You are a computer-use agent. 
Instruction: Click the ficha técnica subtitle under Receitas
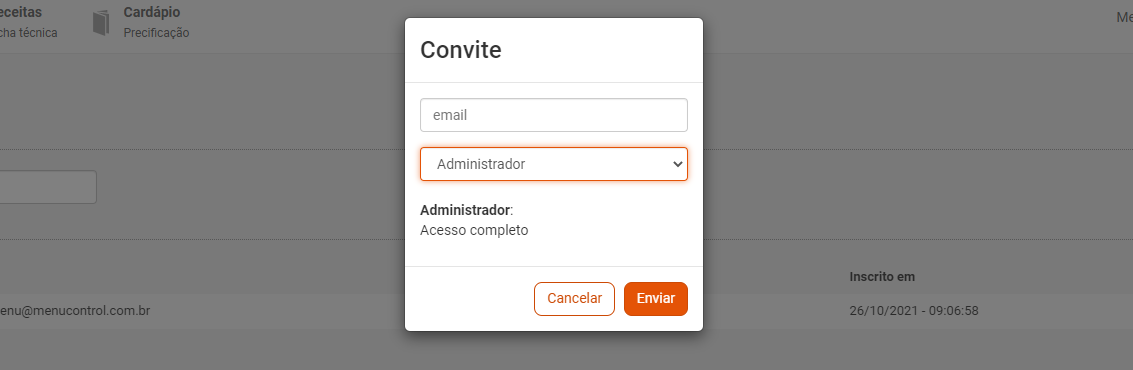pos(29,33)
